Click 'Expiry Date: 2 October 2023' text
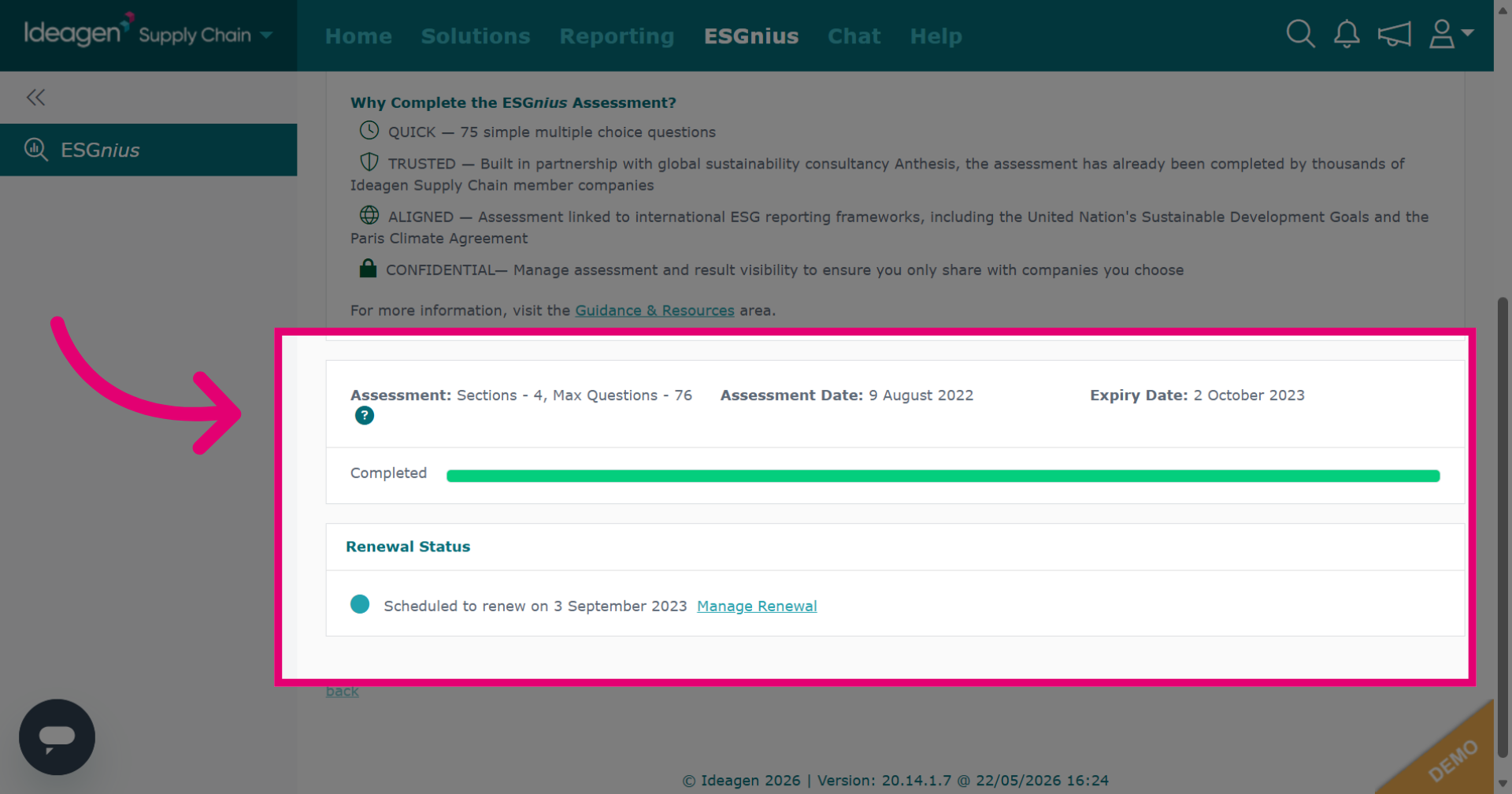The image size is (1512, 794). pyautogui.click(x=1197, y=395)
